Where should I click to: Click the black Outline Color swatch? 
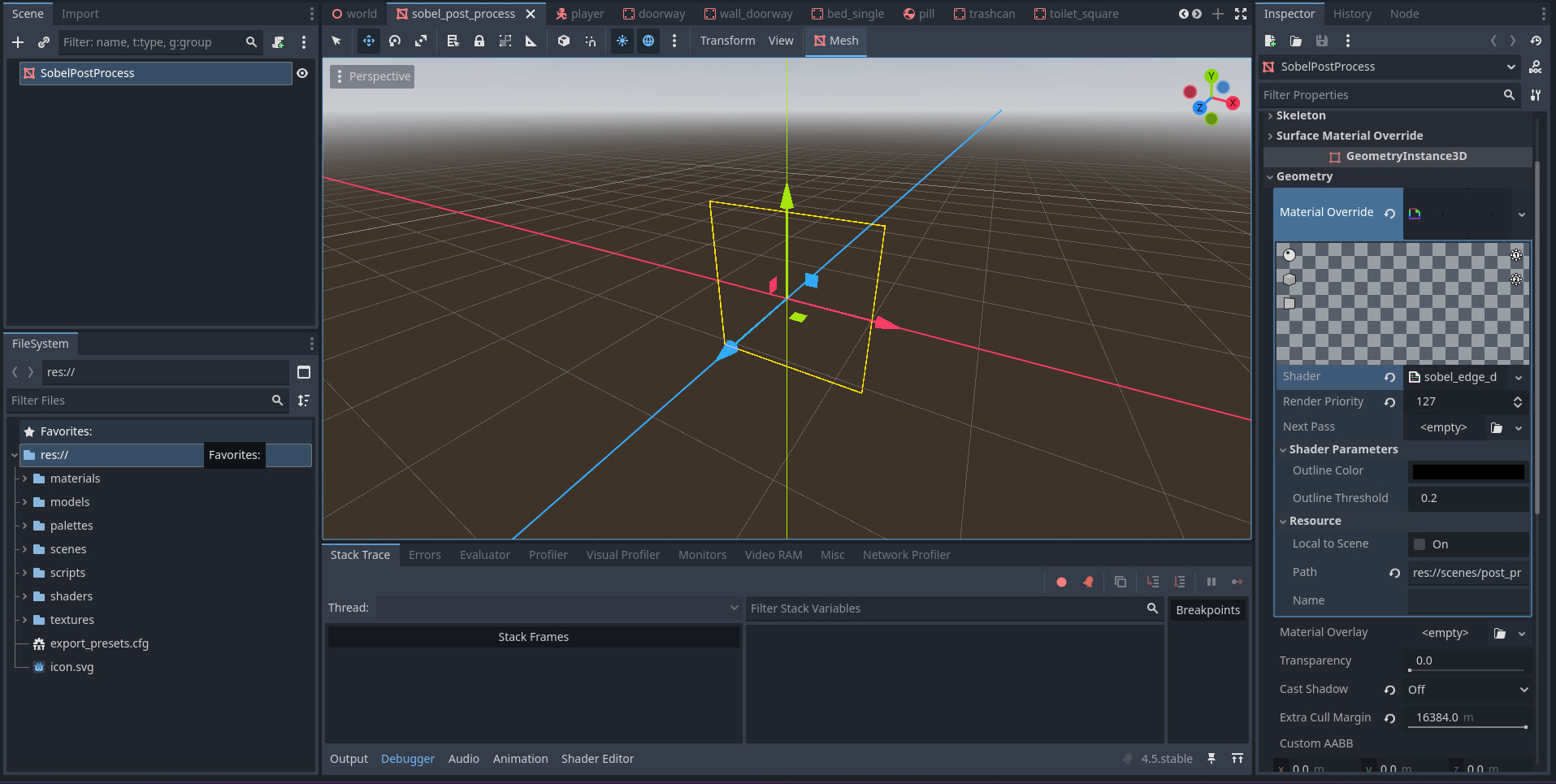tap(1467, 471)
